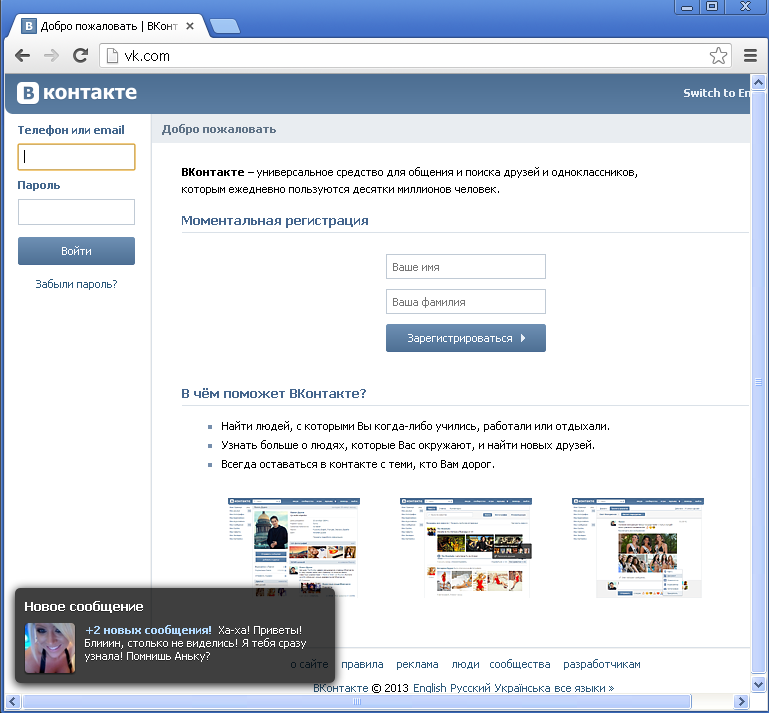Click the 'Switch to English' link

click(x=717, y=93)
